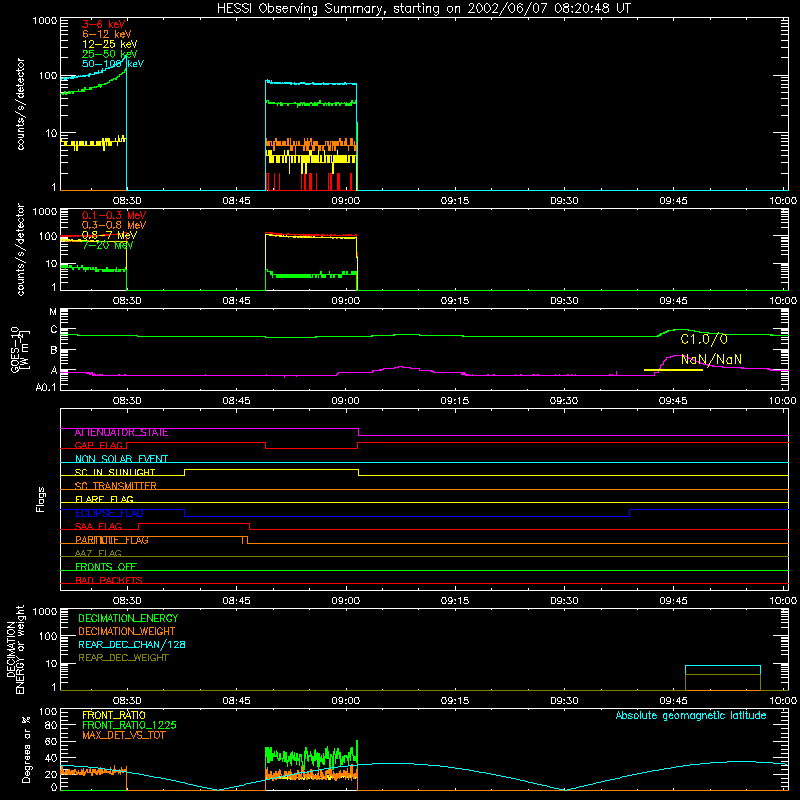Select the GAP_FLAG label
Screen dimensions: 800x800
98,445
